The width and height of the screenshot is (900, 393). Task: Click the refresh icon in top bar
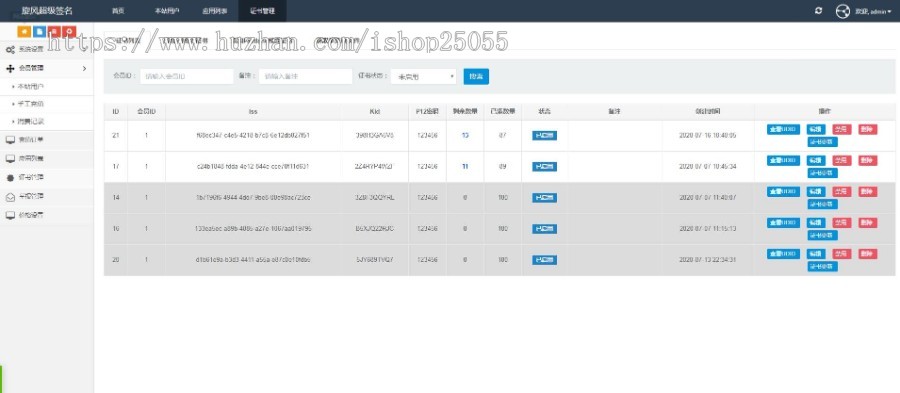pyautogui.click(x=818, y=11)
